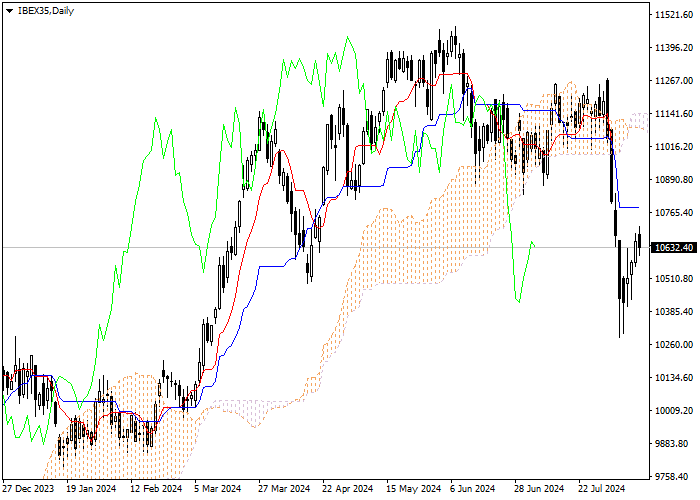Click the 10134.60 price scale value

(674, 378)
